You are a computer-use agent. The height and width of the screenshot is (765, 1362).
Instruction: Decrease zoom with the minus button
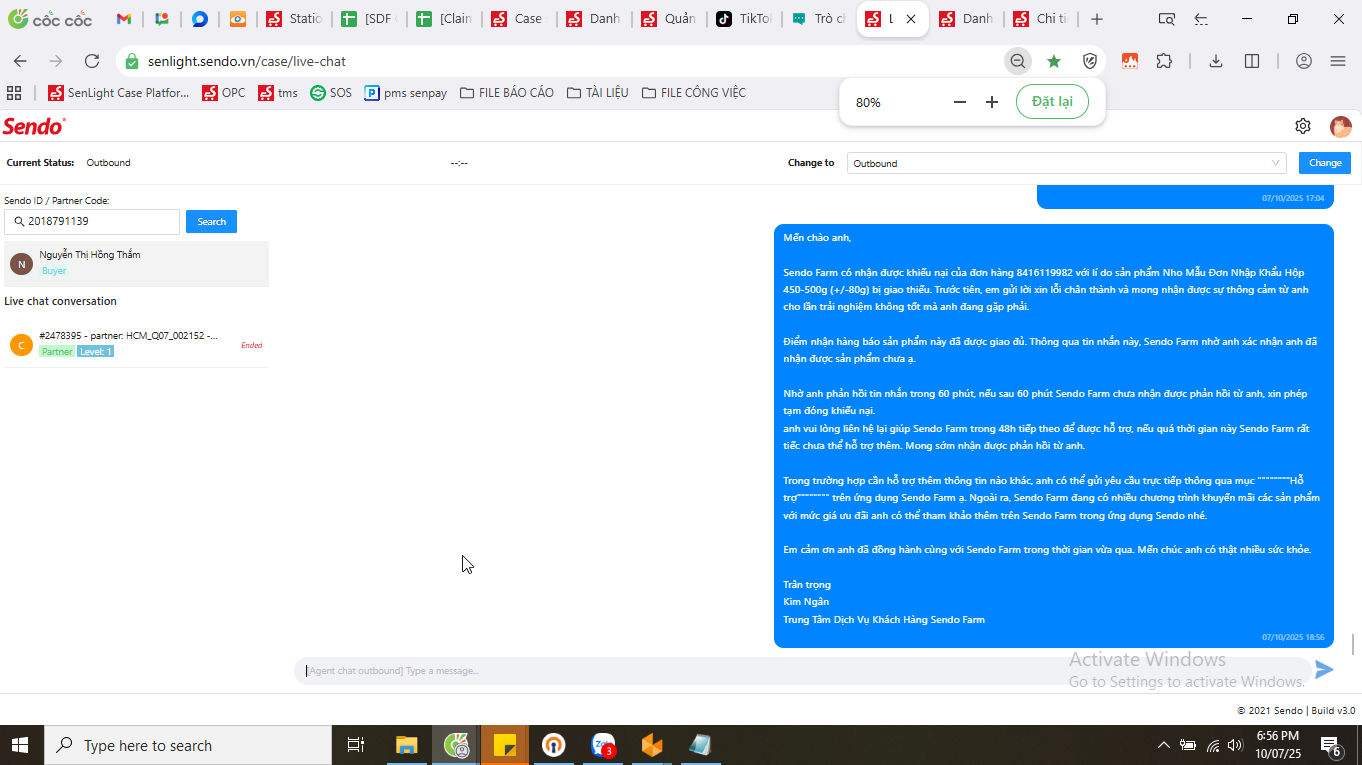pyautogui.click(x=960, y=102)
